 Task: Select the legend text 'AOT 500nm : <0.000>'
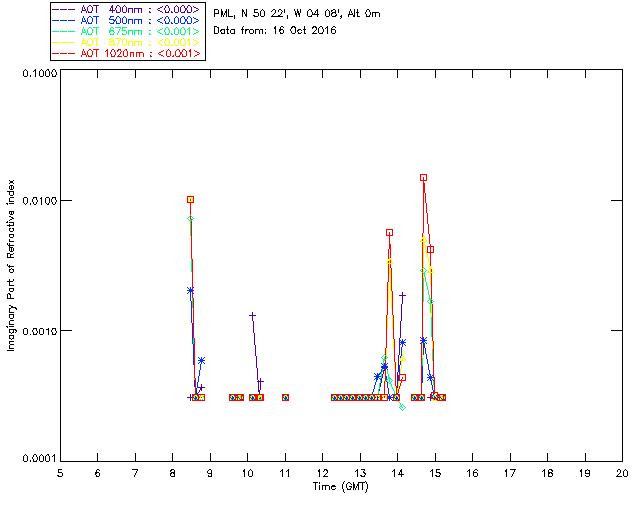coord(140,20)
